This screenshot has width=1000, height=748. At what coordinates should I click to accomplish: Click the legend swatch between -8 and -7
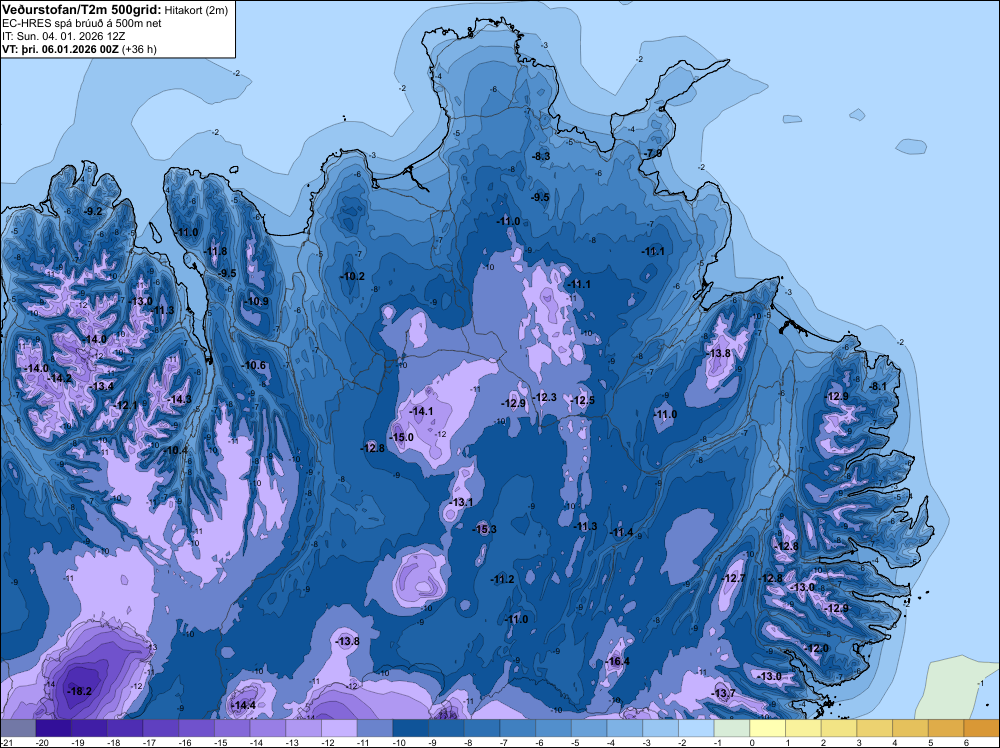(482, 728)
